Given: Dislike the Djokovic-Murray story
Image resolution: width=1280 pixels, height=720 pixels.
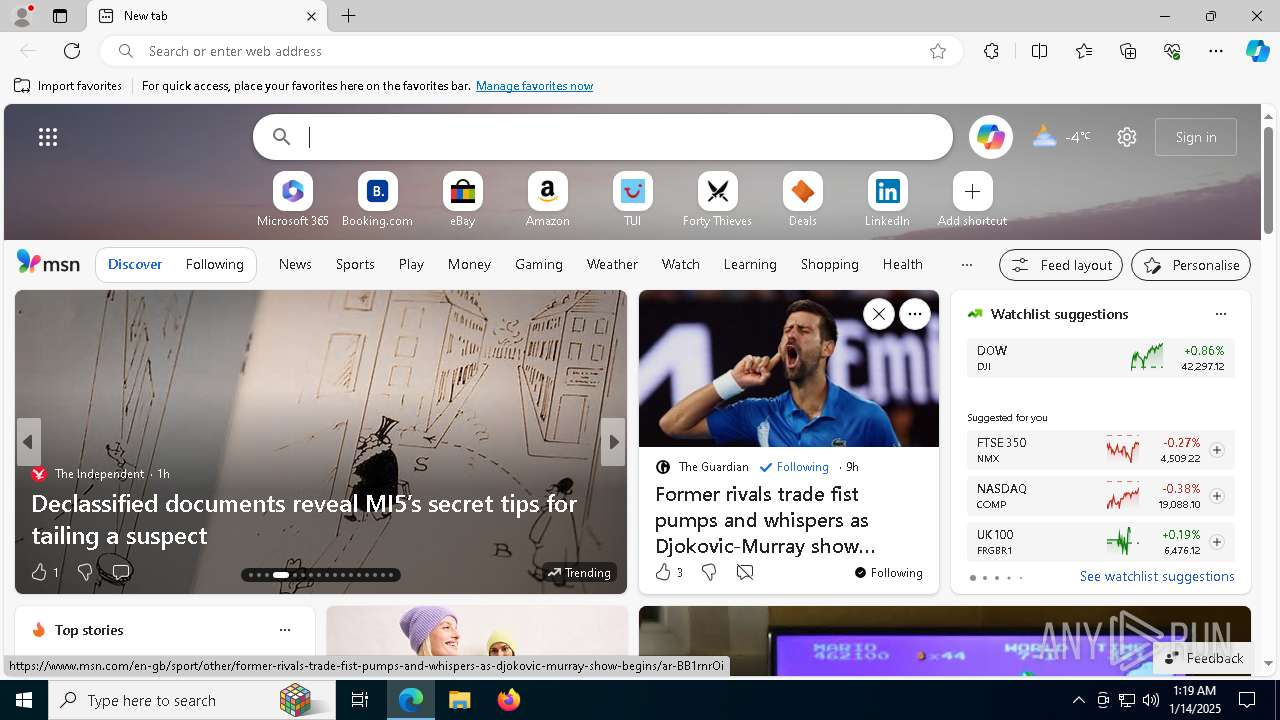Looking at the screenshot, I should 709,572.
